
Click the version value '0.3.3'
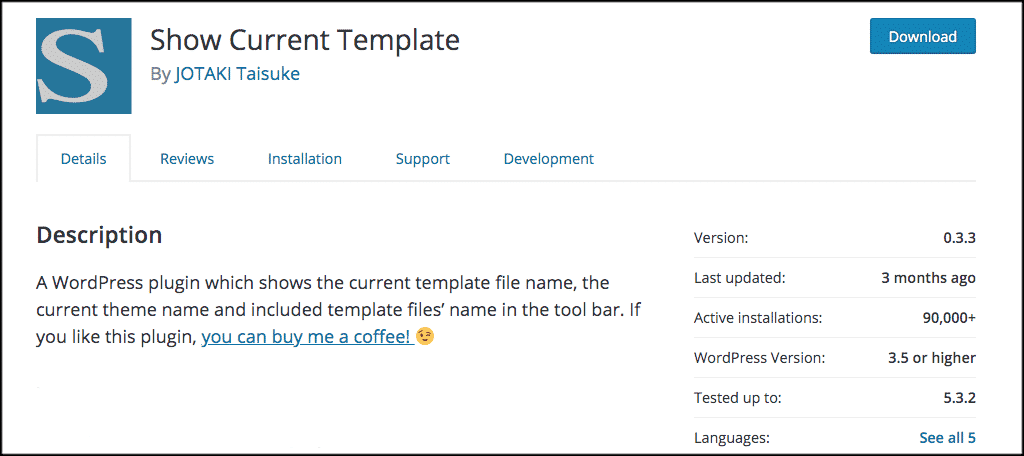[959, 238]
